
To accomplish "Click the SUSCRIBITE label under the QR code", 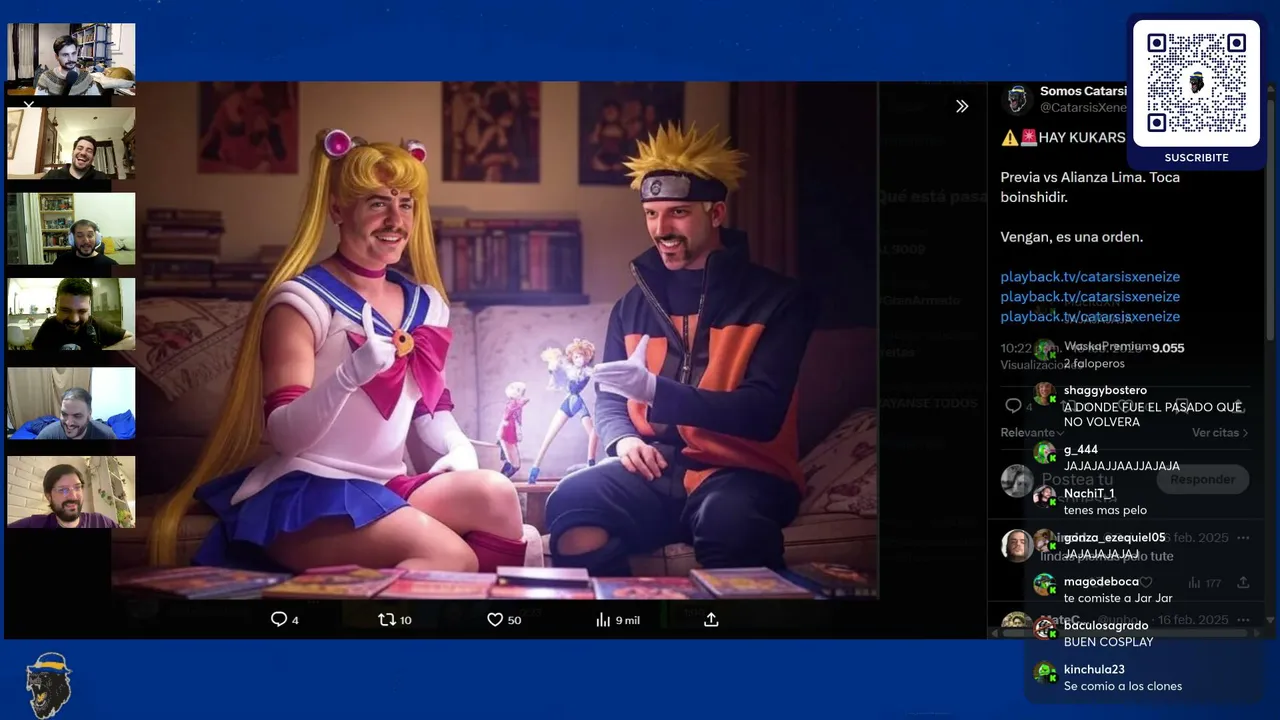I will [1196, 158].
